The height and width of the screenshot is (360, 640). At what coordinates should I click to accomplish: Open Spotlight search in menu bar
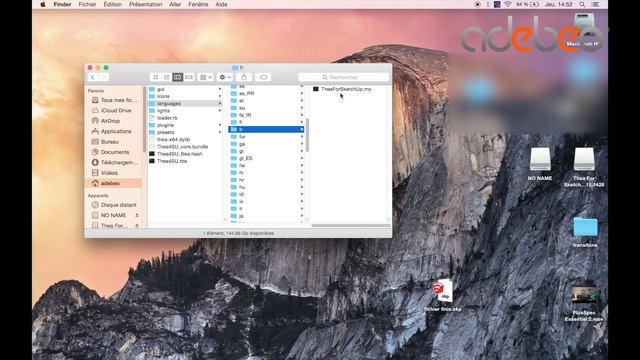point(582,4)
